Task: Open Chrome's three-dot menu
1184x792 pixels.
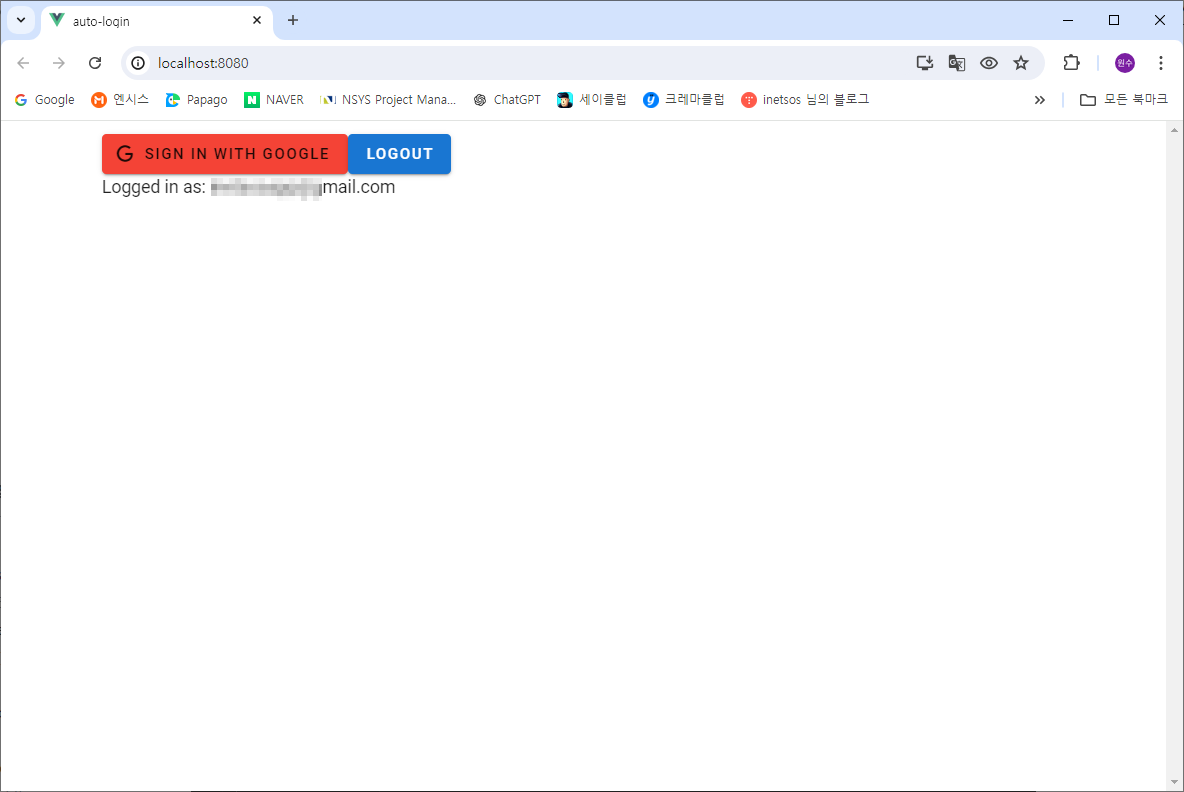Action: pyautogui.click(x=1161, y=63)
